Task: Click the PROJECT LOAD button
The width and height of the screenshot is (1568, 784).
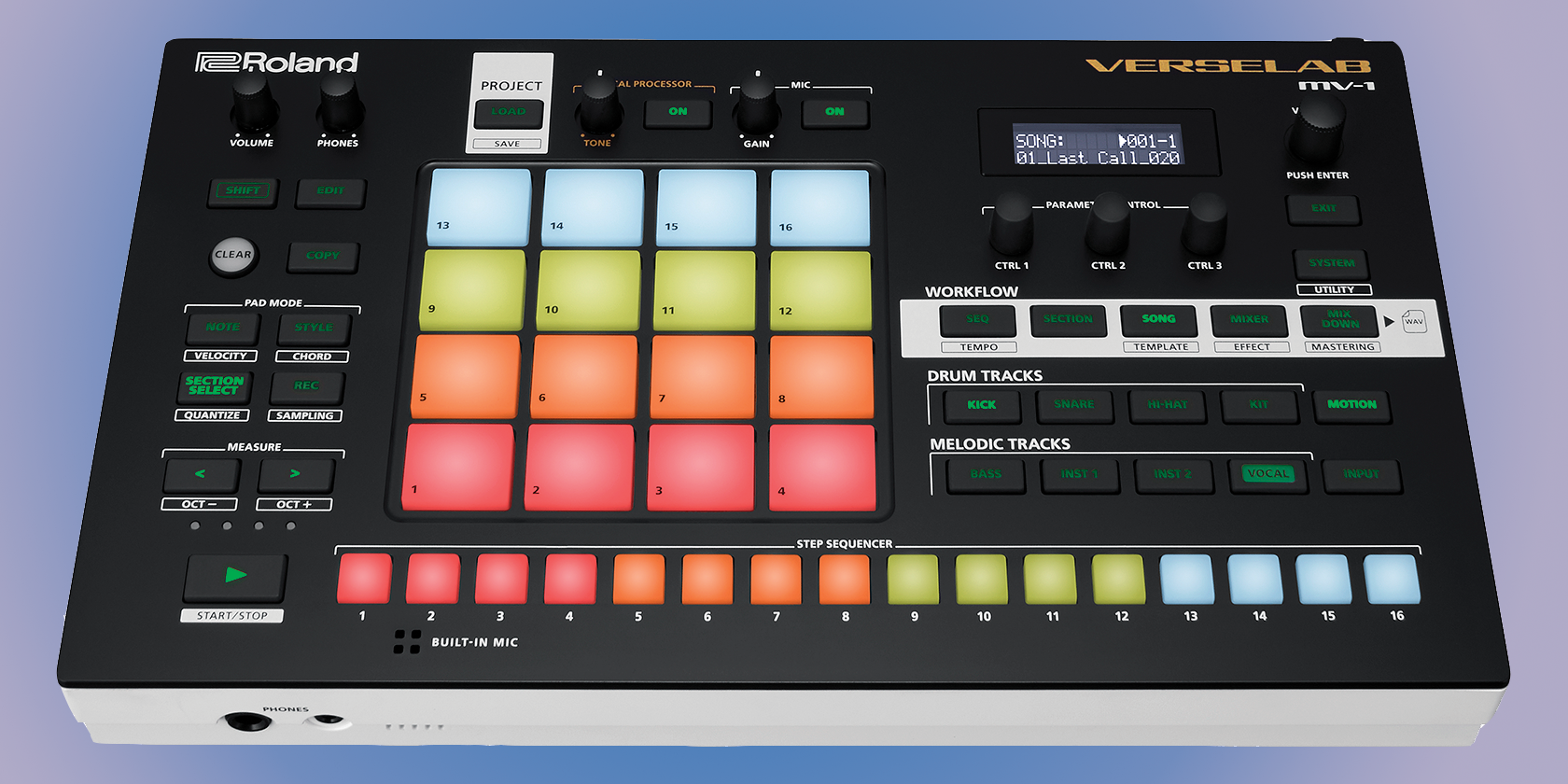Action: (509, 112)
